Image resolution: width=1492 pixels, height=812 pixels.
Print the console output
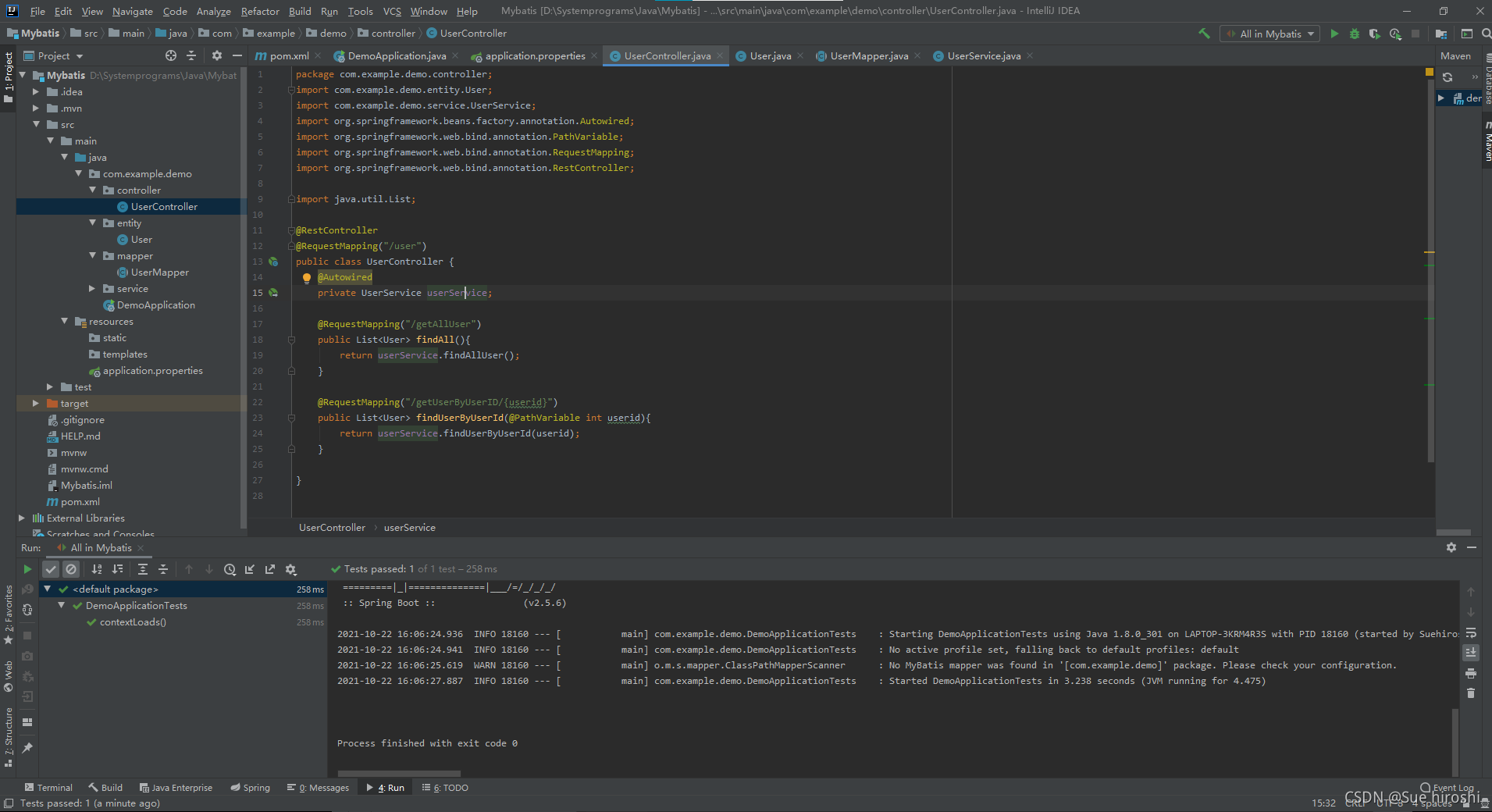[x=1471, y=673]
